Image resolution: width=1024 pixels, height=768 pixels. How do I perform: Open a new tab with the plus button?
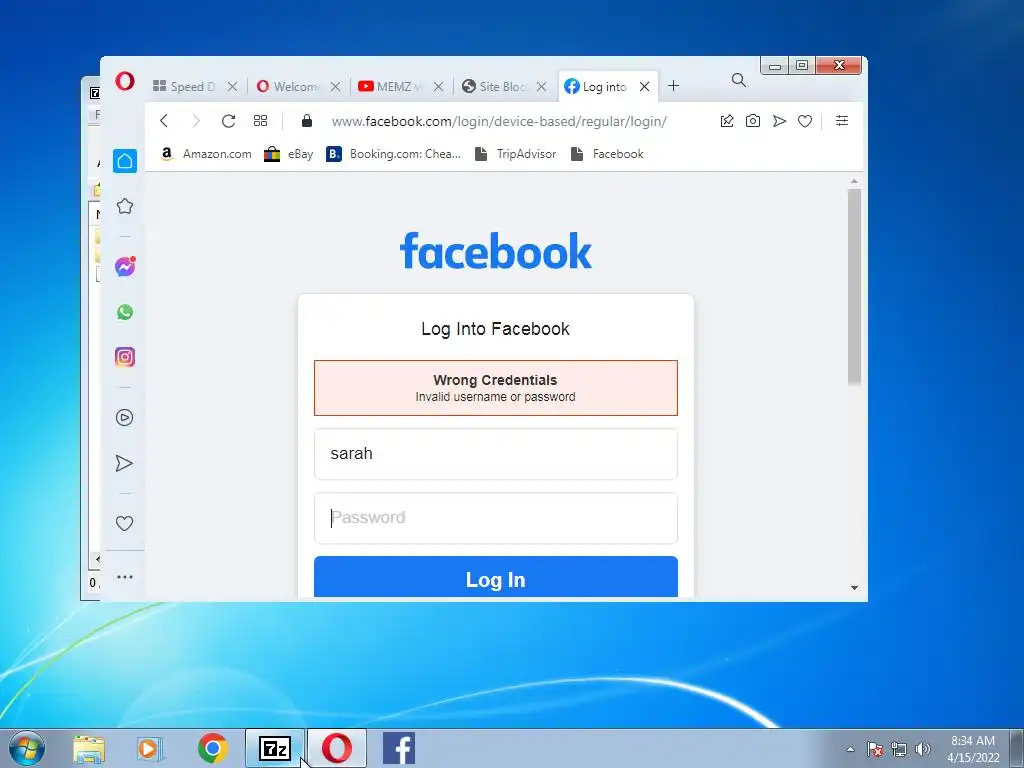point(673,86)
